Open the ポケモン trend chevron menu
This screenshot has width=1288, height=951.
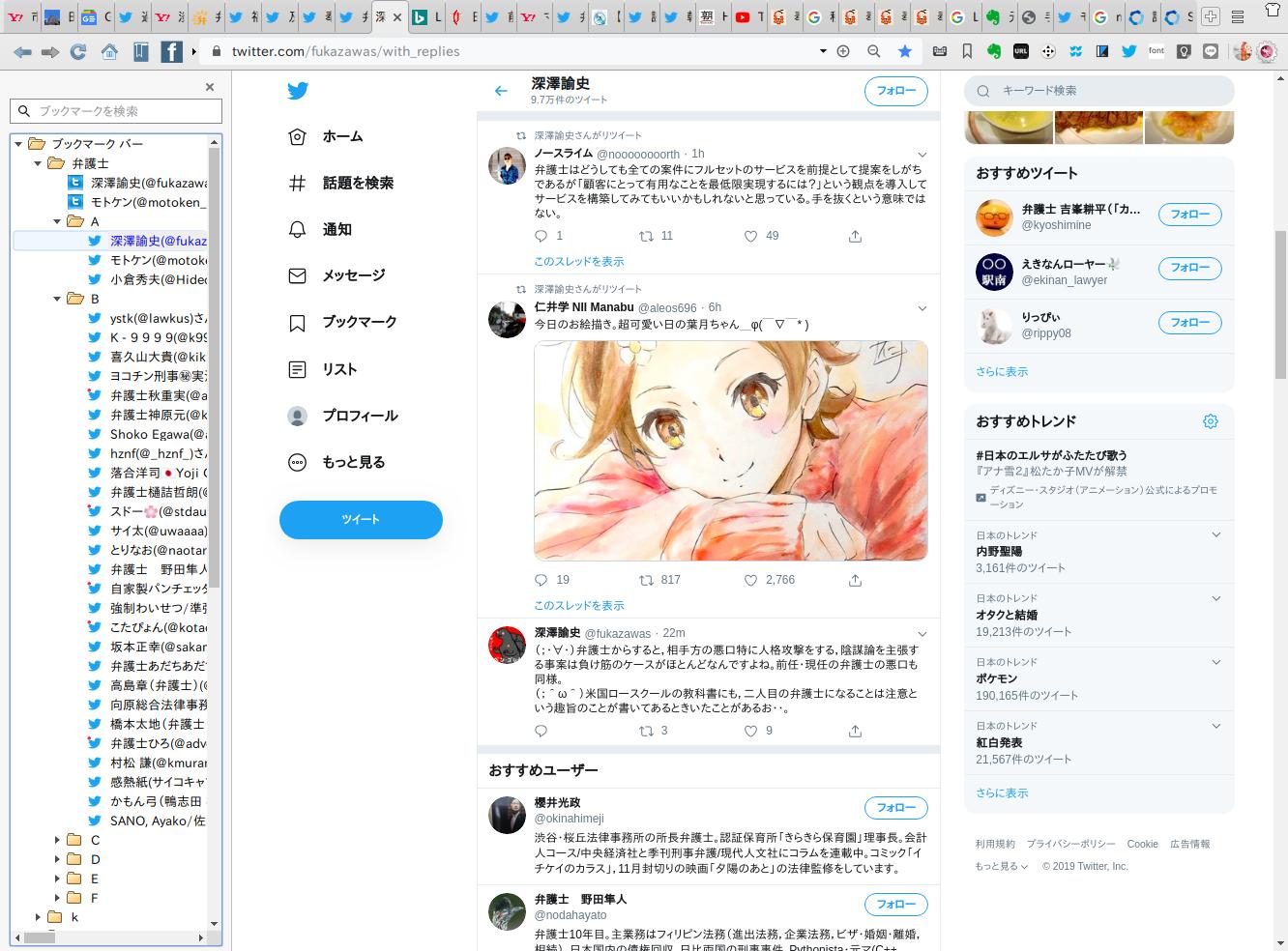point(1216,663)
